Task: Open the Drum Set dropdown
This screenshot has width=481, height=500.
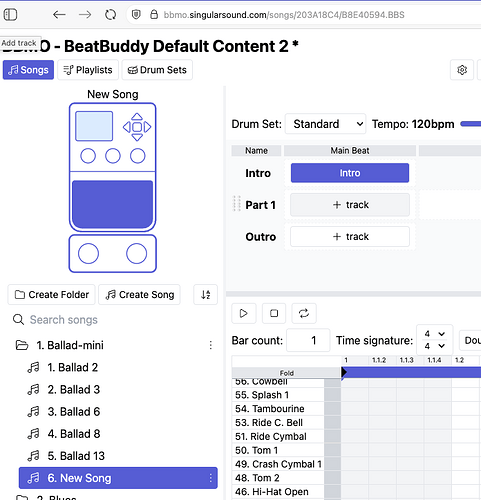Action: [326, 124]
